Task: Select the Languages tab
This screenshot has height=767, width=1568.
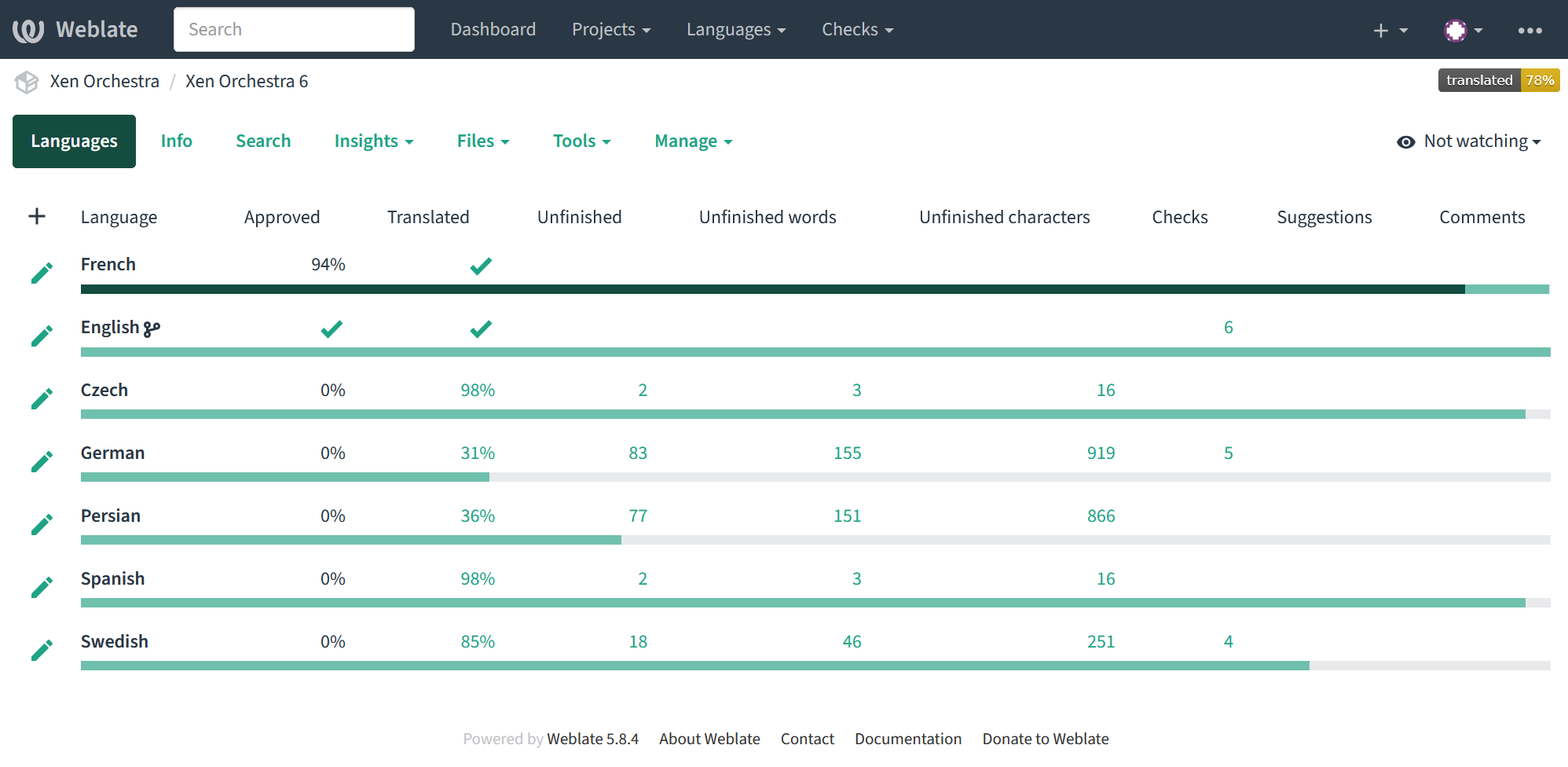Action: coord(74,141)
